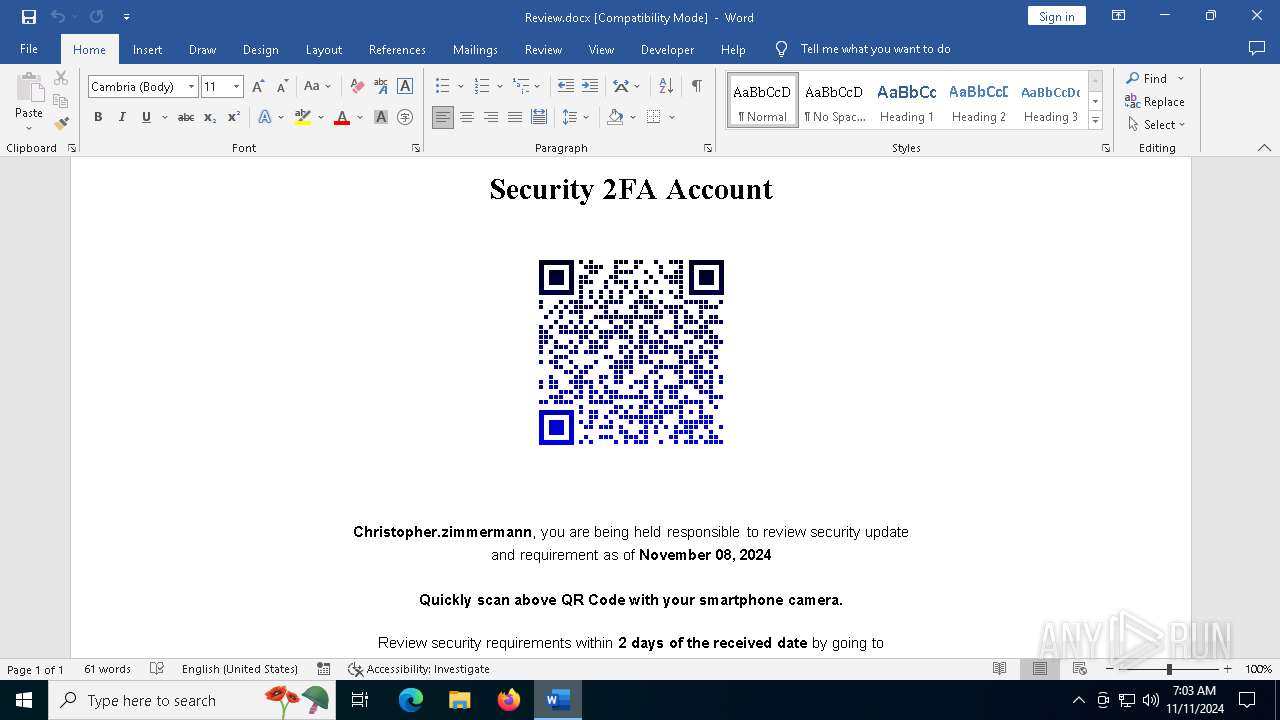Click the Paste button
The width and height of the screenshot is (1280, 720).
coord(29,101)
